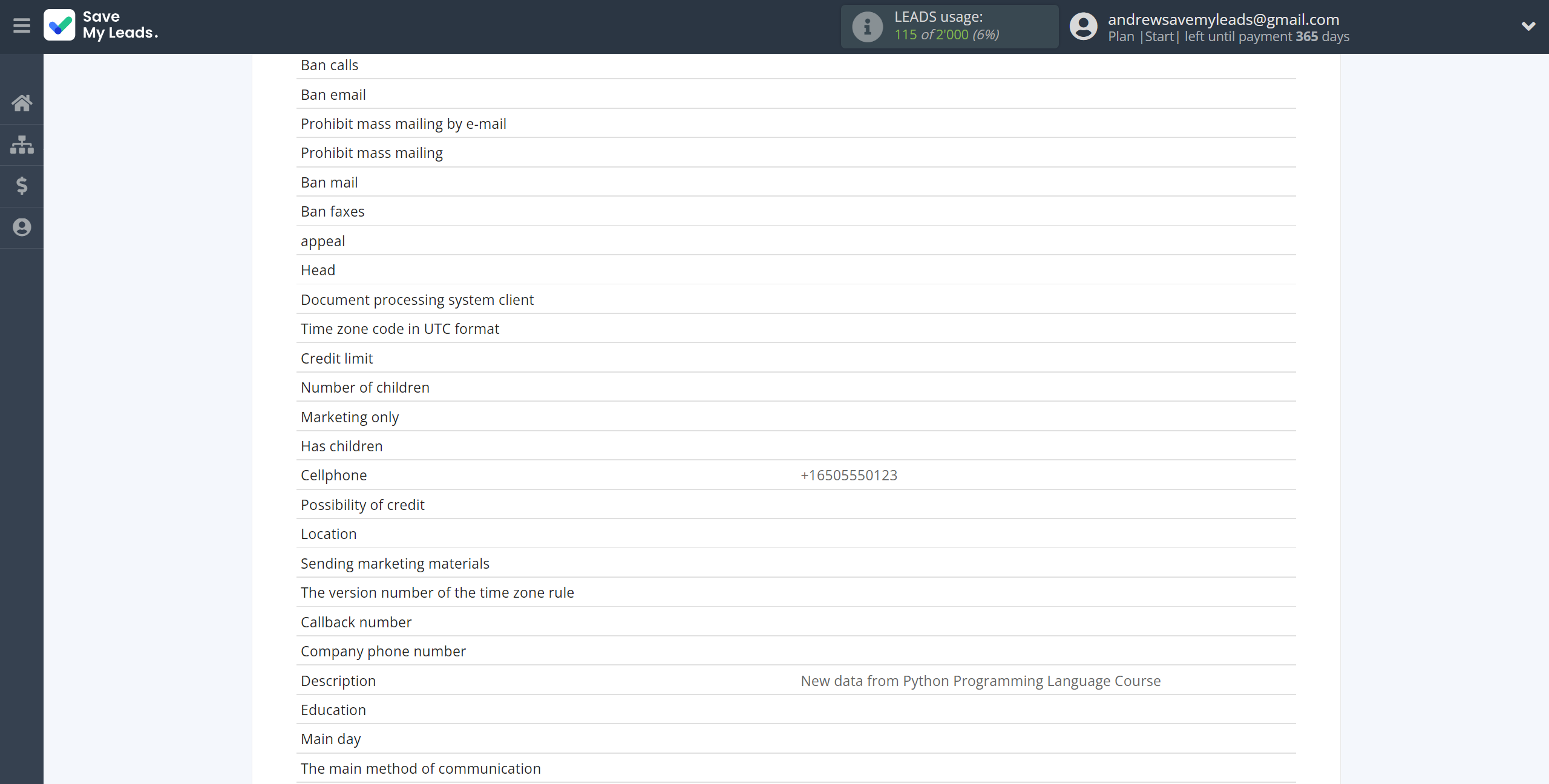Select the 'Ban email' row

point(796,94)
